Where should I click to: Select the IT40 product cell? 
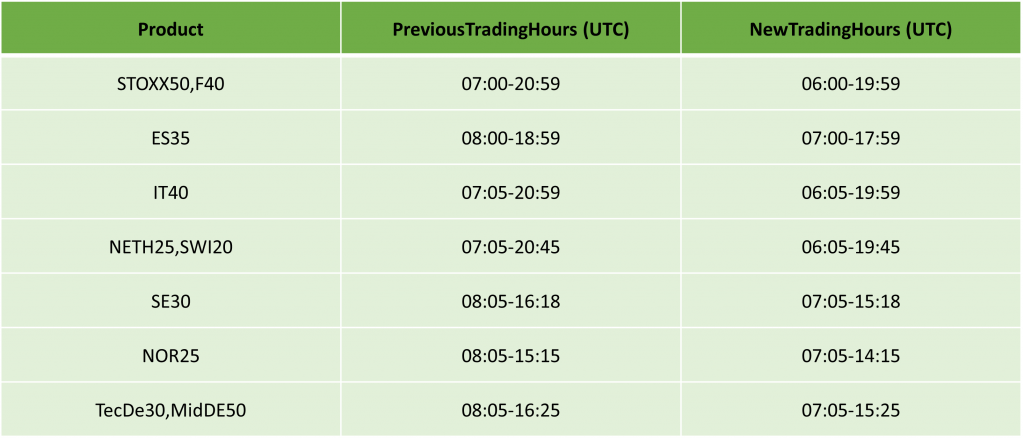[x=170, y=193]
